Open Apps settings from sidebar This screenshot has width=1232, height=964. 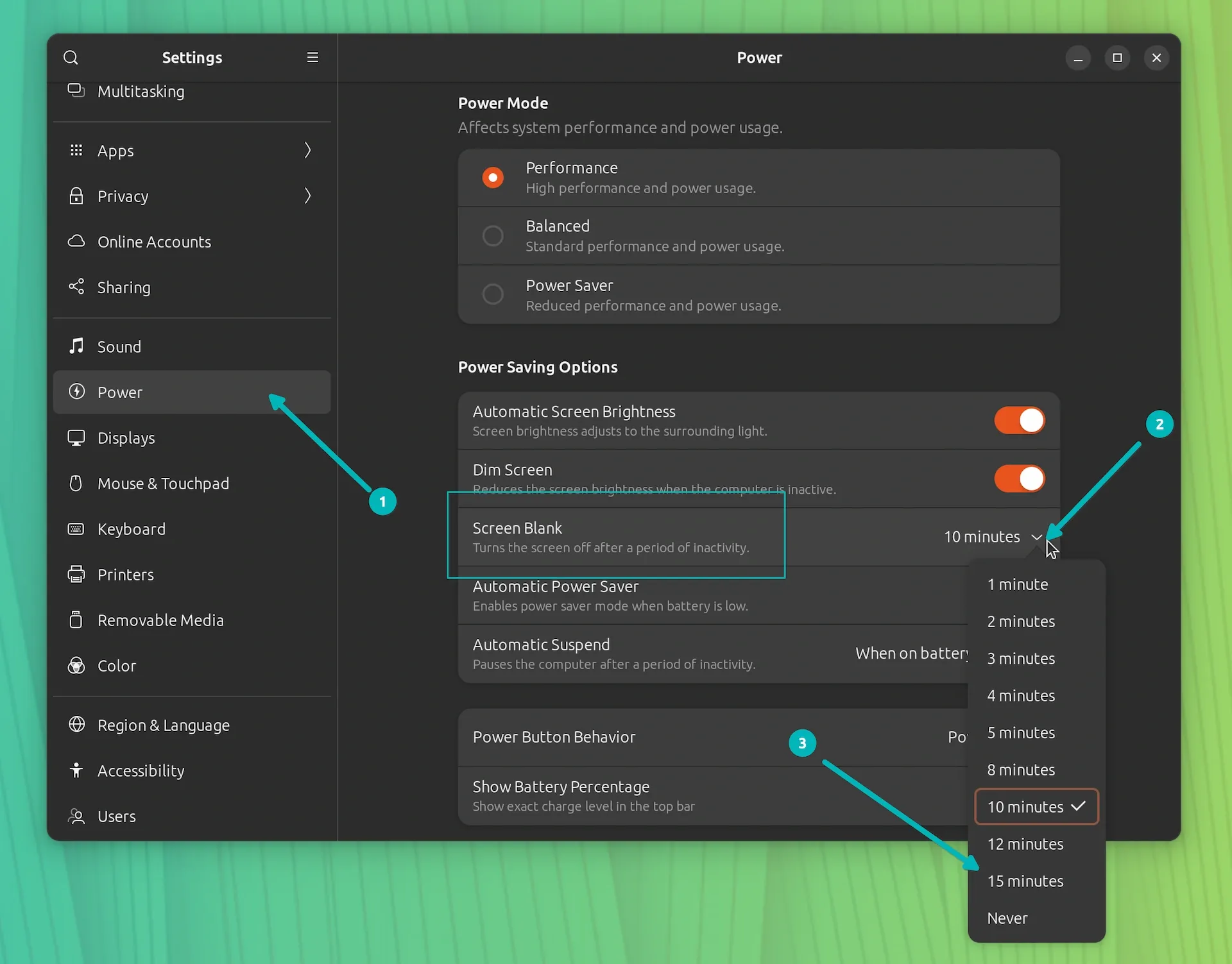coord(191,150)
